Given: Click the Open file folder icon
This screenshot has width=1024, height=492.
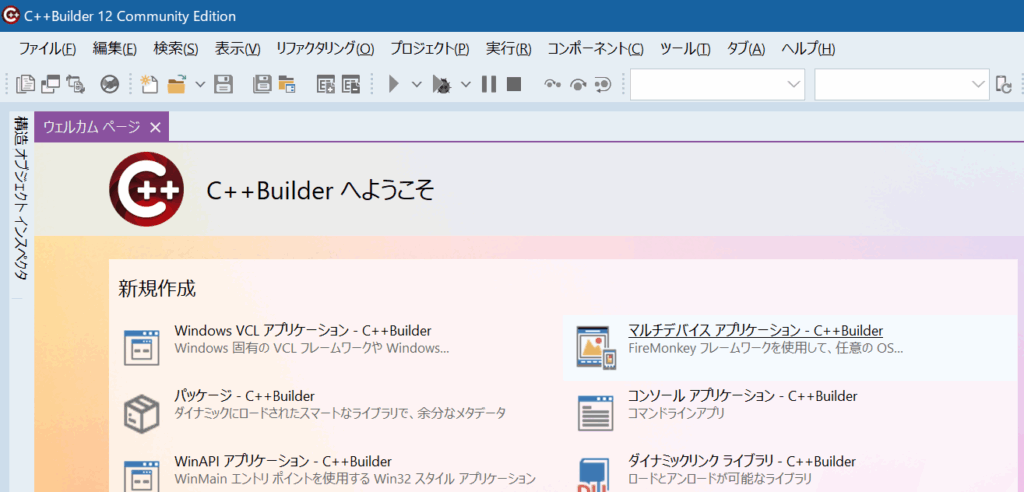Looking at the screenshot, I should click(177, 85).
